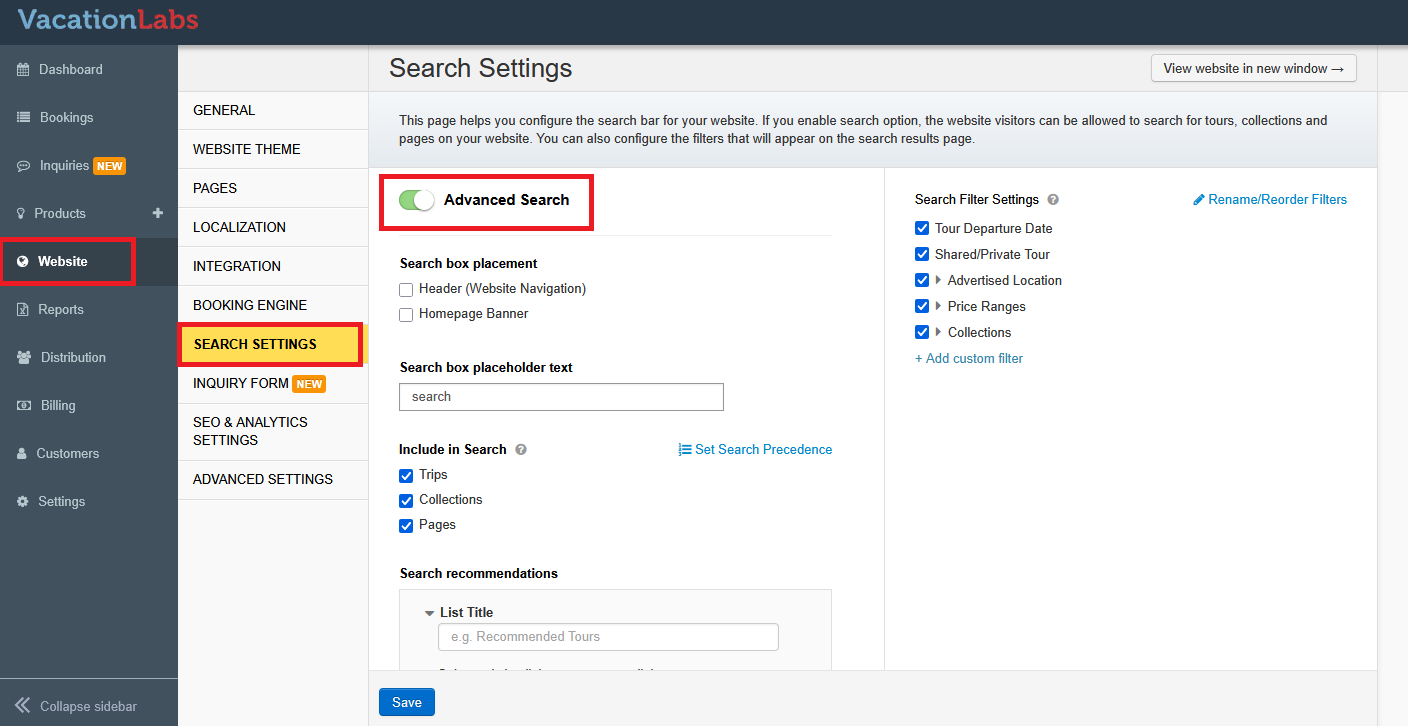
Task: Open the Rename/Reorder Filters link
Action: (x=1270, y=200)
